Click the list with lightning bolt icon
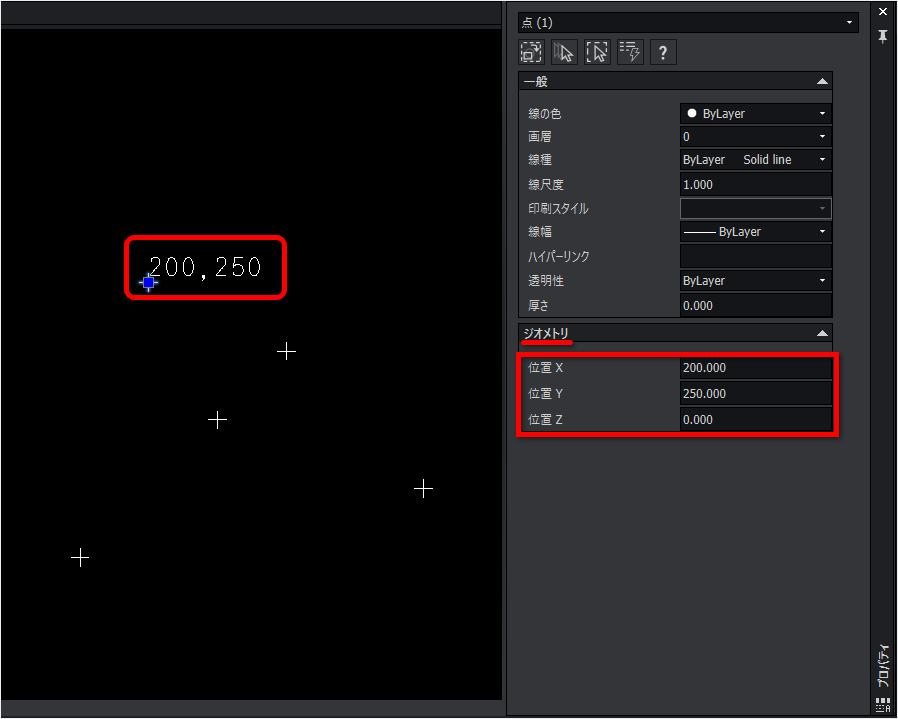 click(x=630, y=52)
